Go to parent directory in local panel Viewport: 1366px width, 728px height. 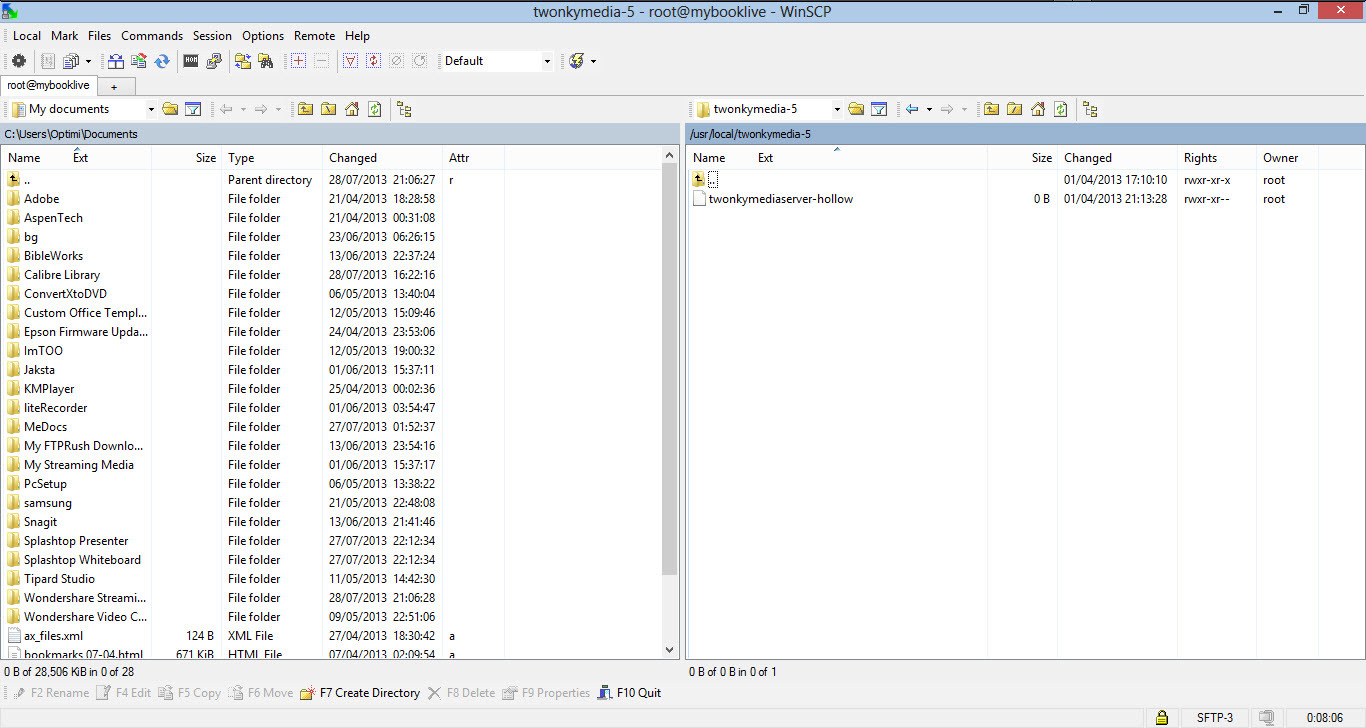click(x=305, y=109)
